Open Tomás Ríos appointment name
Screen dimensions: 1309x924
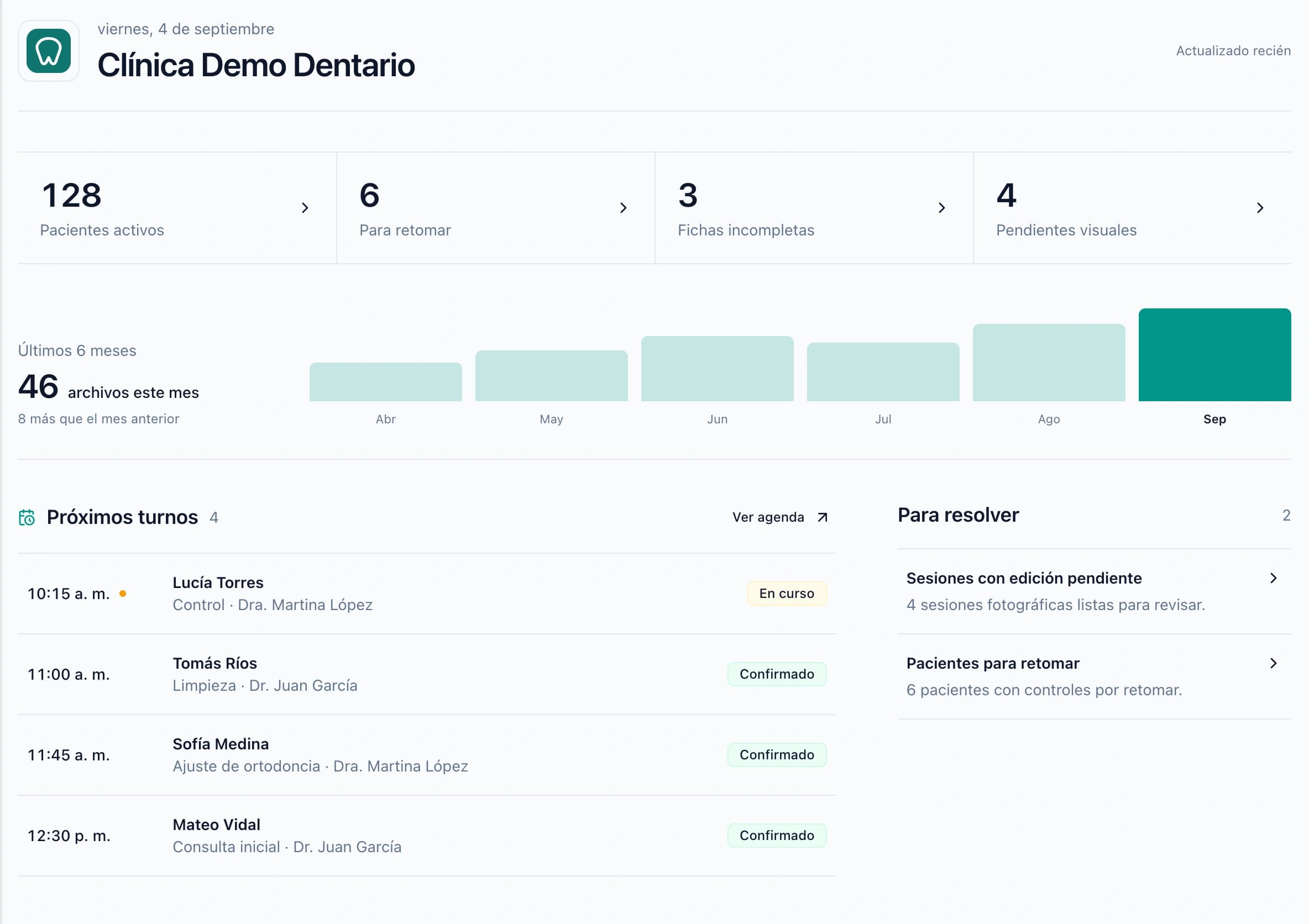[x=215, y=663]
